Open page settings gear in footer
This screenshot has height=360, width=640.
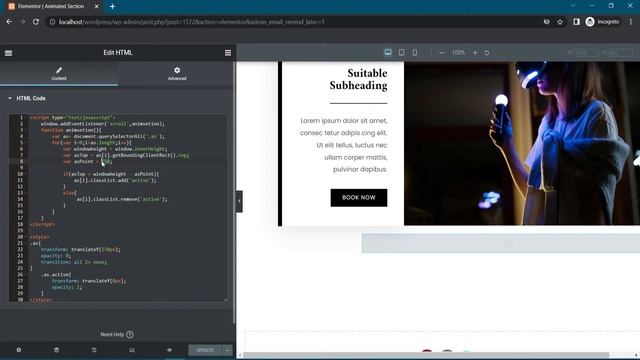(x=18, y=350)
